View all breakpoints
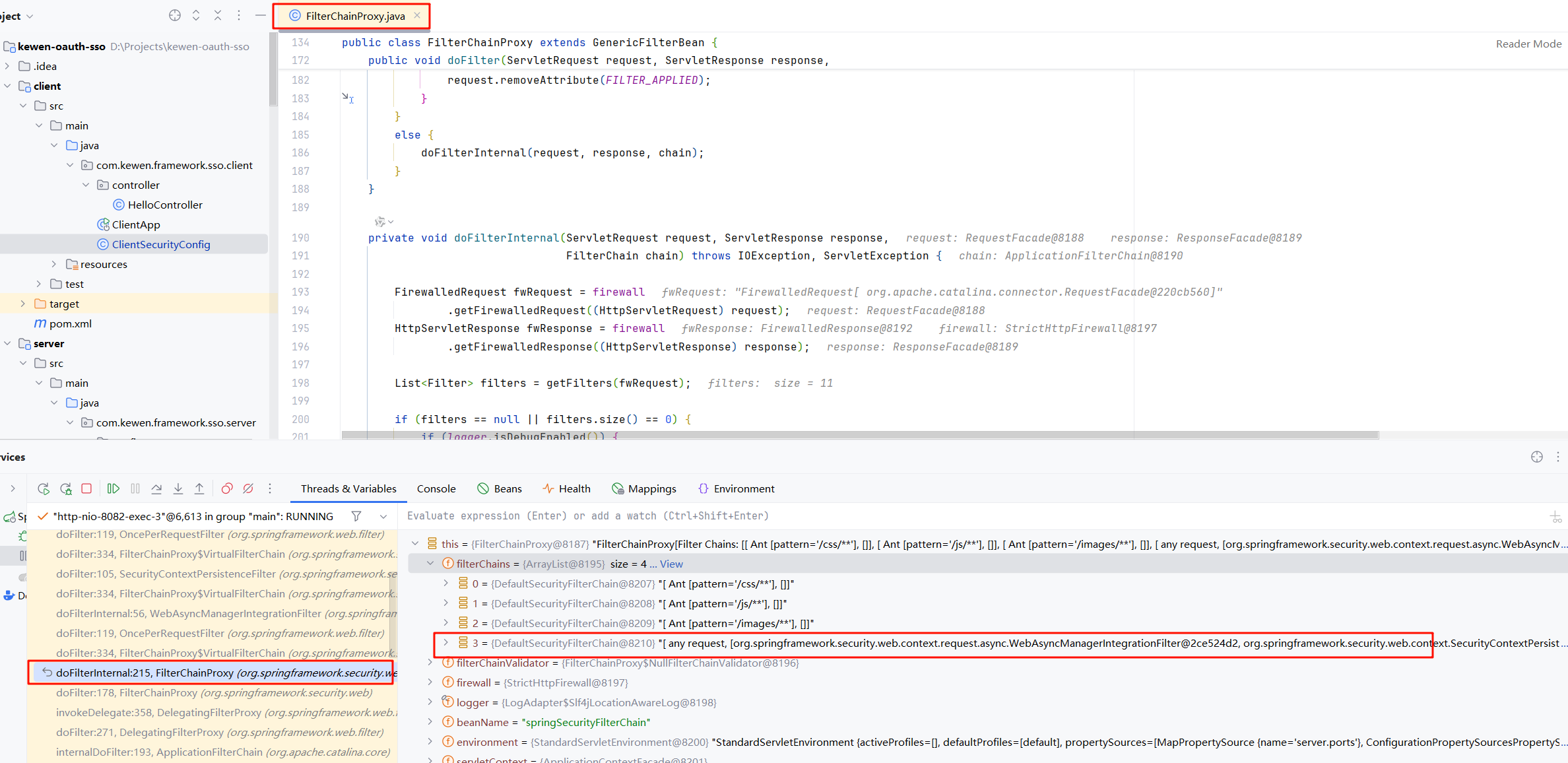Viewport: 1568px width, 763px height. 226,488
